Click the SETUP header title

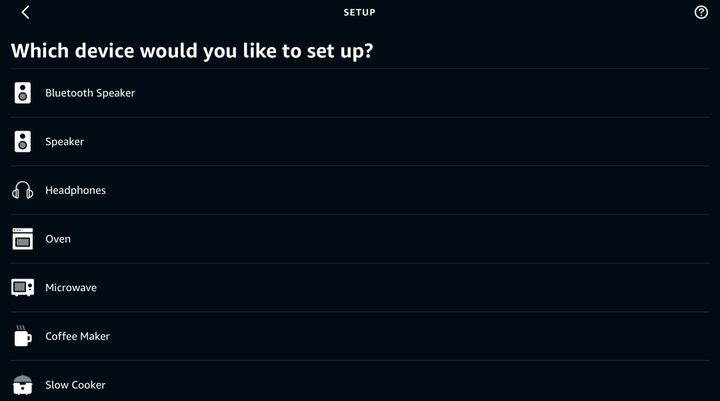pos(360,12)
